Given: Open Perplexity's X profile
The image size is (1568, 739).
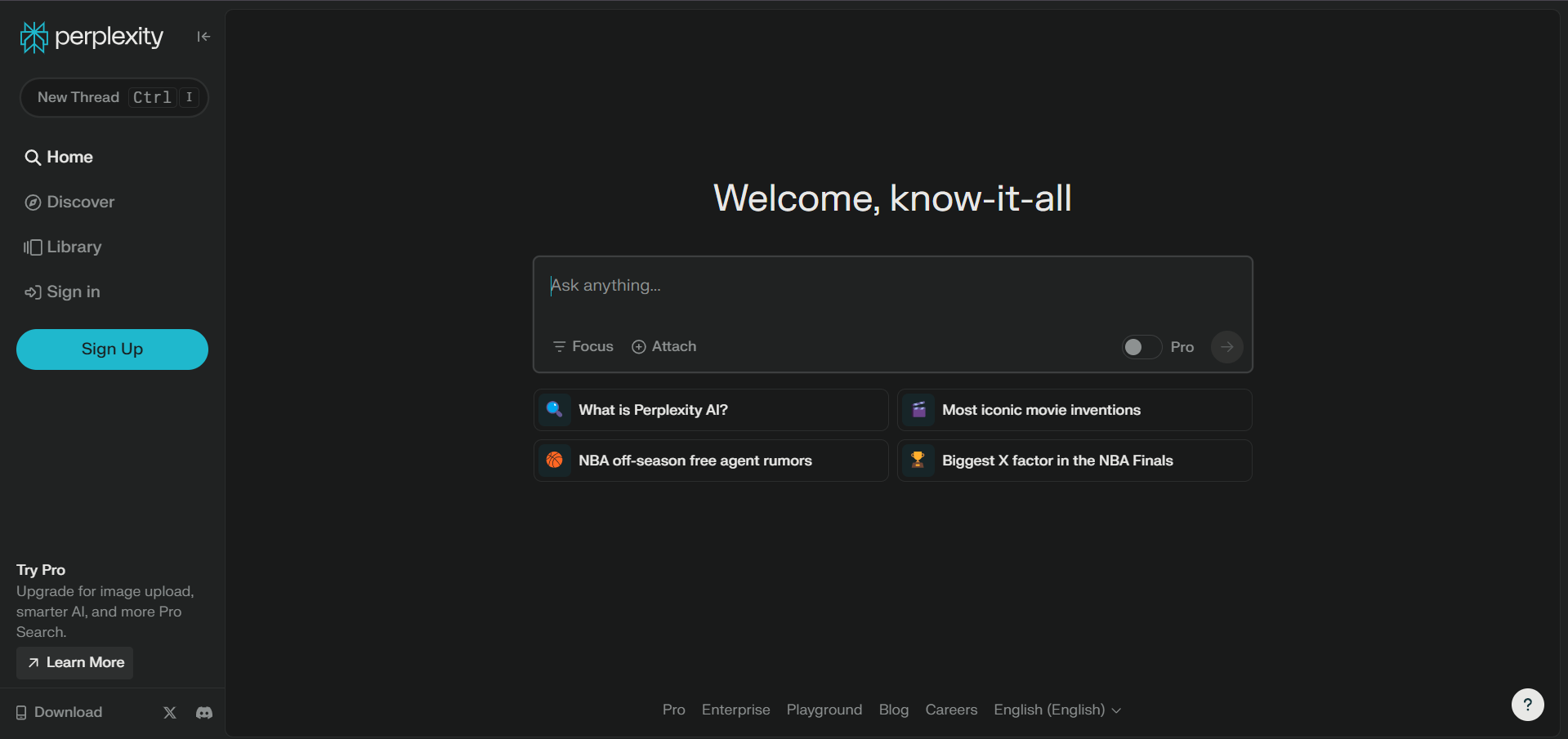Looking at the screenshot, I should (169, 712).
